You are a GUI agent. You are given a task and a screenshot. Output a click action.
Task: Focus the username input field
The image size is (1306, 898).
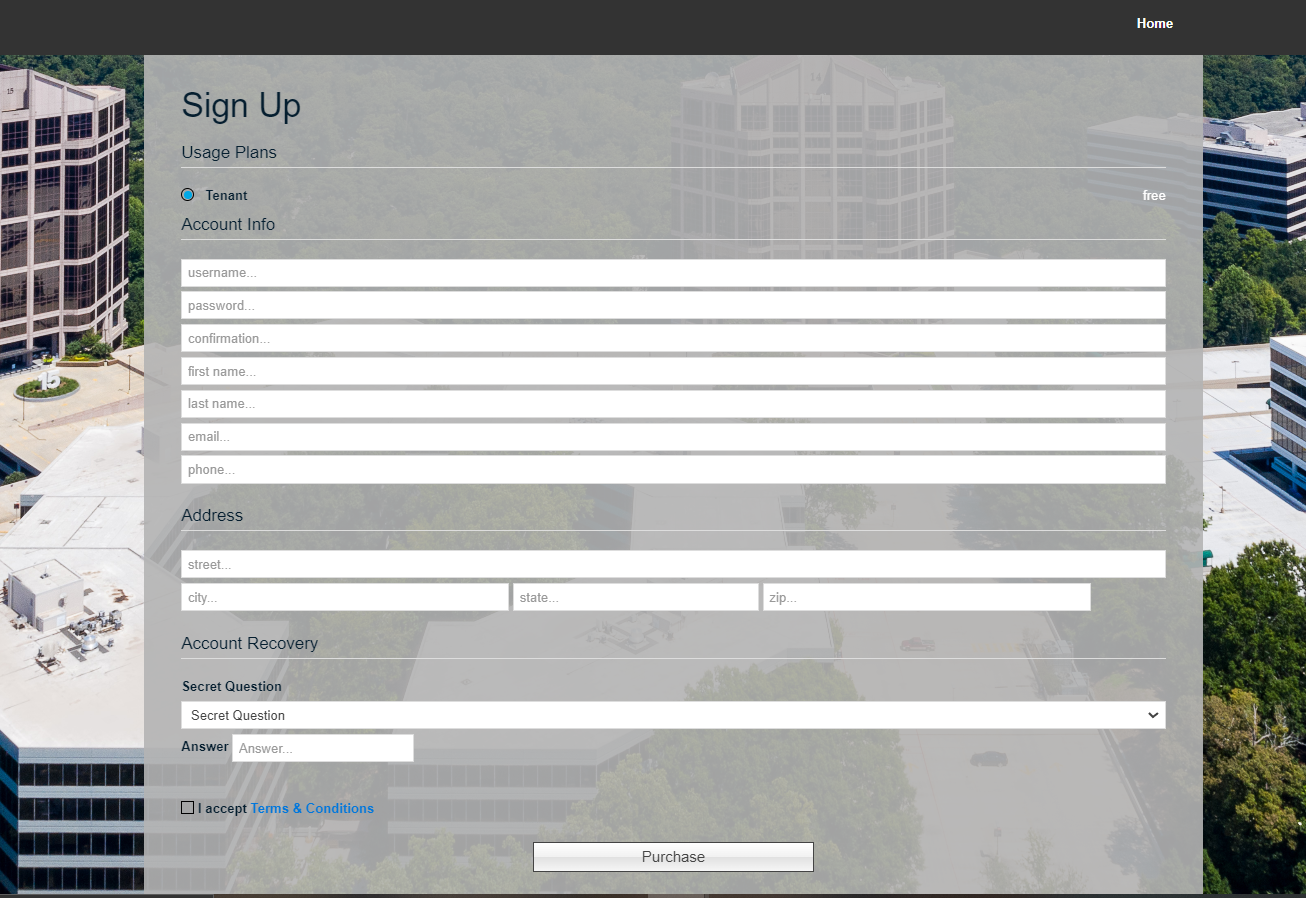point(673,273)
